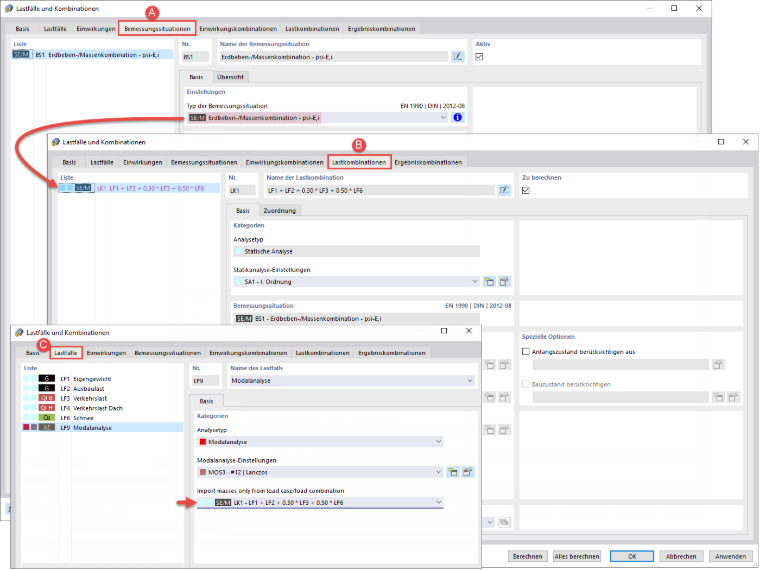Select LF1 Eigengewicht in the list
Image resolution: width=760 pixels, height=570 pixels.
[x=103, y=379]
